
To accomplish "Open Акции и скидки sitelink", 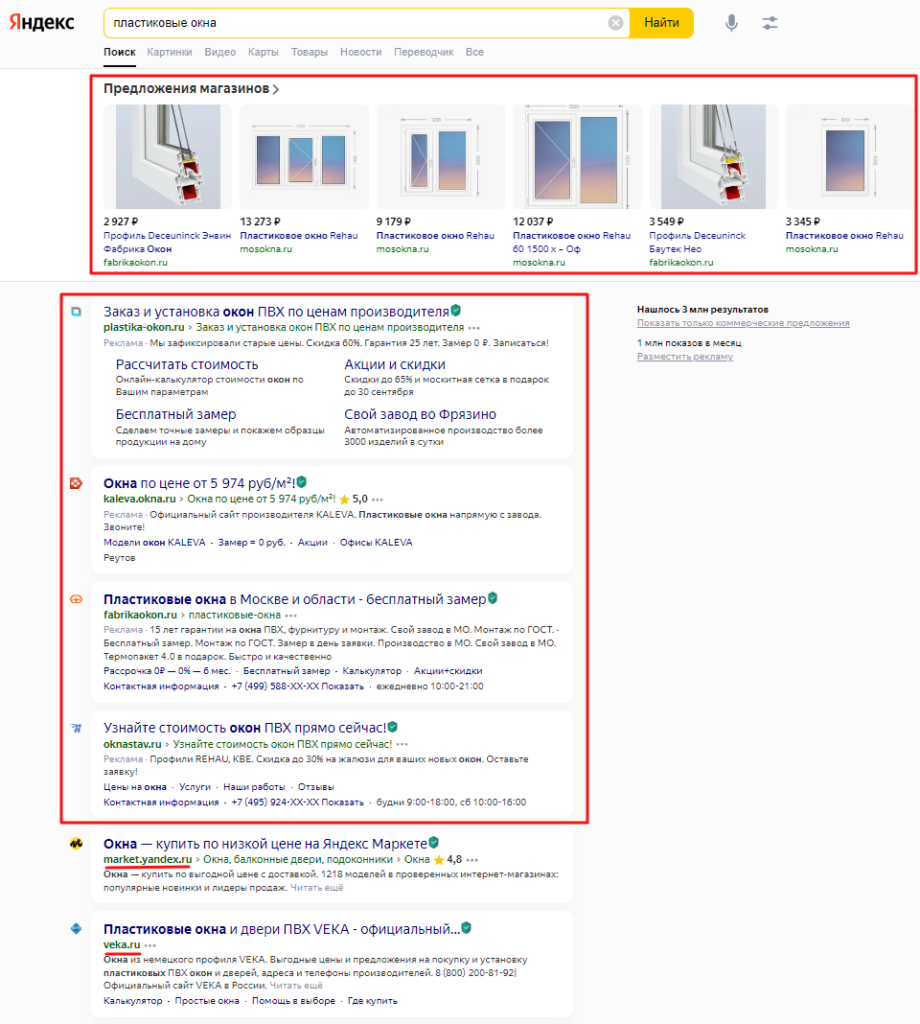I will tap(395, 364).
